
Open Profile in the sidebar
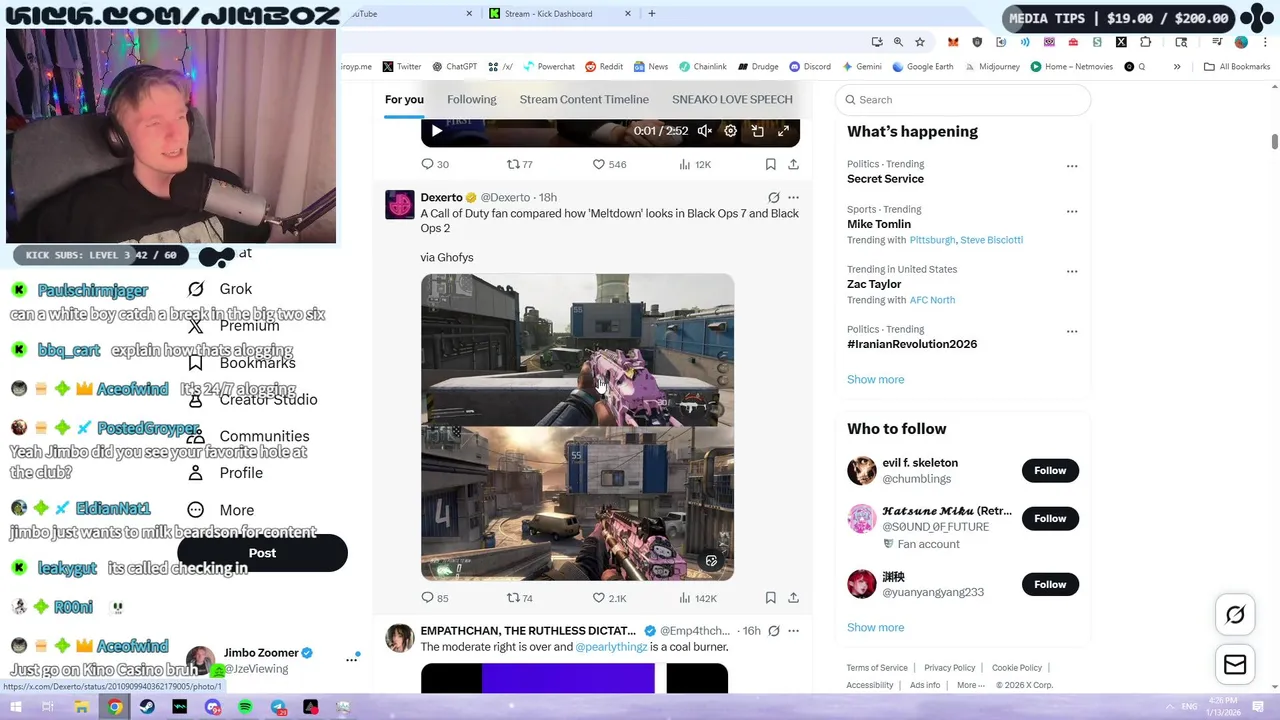[x=226, y=473]
